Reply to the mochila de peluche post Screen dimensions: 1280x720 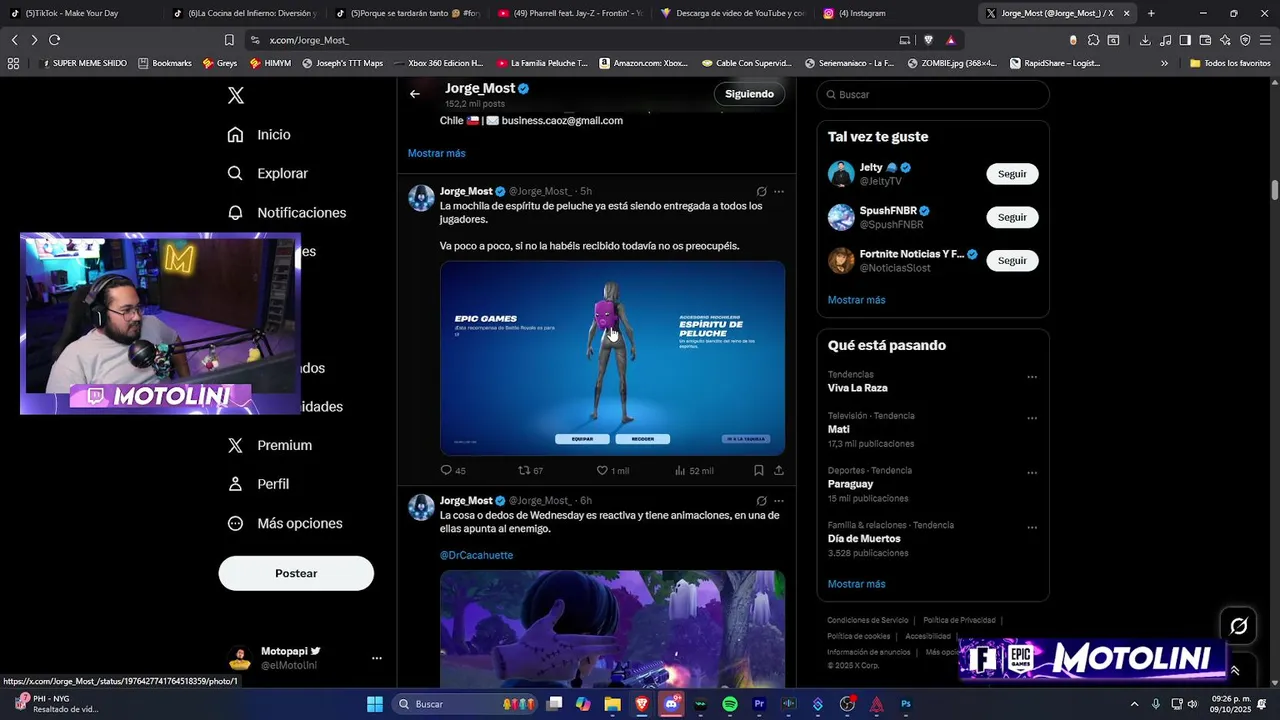point(453,470)
